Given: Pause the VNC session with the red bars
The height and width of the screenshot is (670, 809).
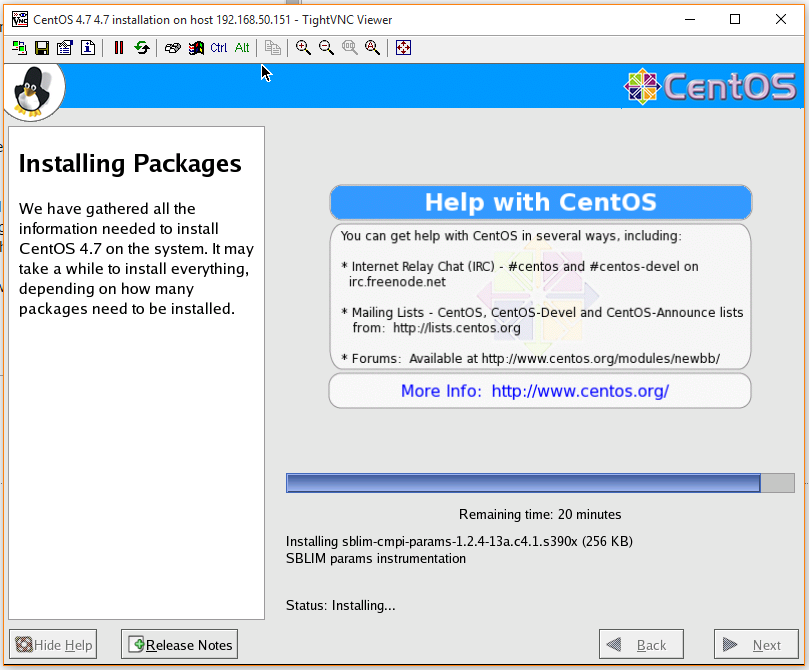Looking at the screenshot, I should [119, 48].
